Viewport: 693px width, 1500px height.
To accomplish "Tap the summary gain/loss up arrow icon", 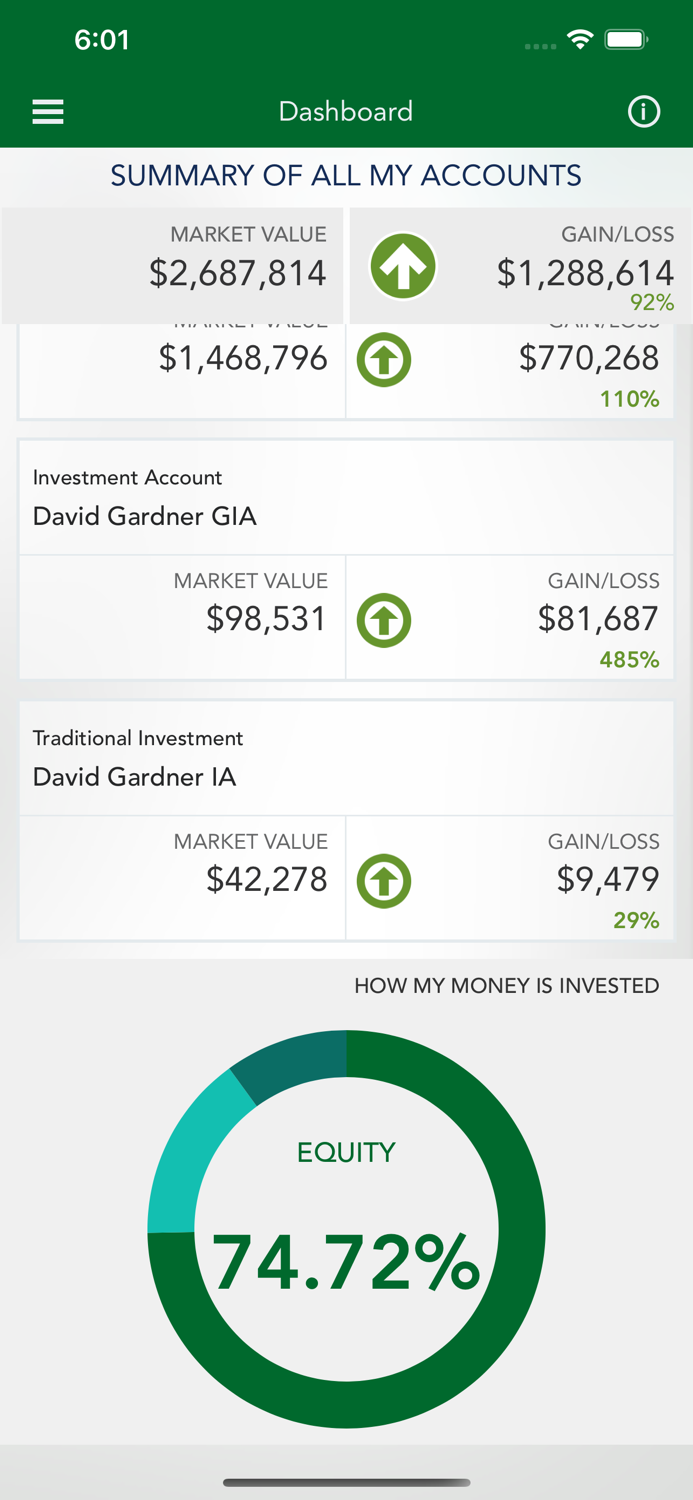I will coord(403,266).
